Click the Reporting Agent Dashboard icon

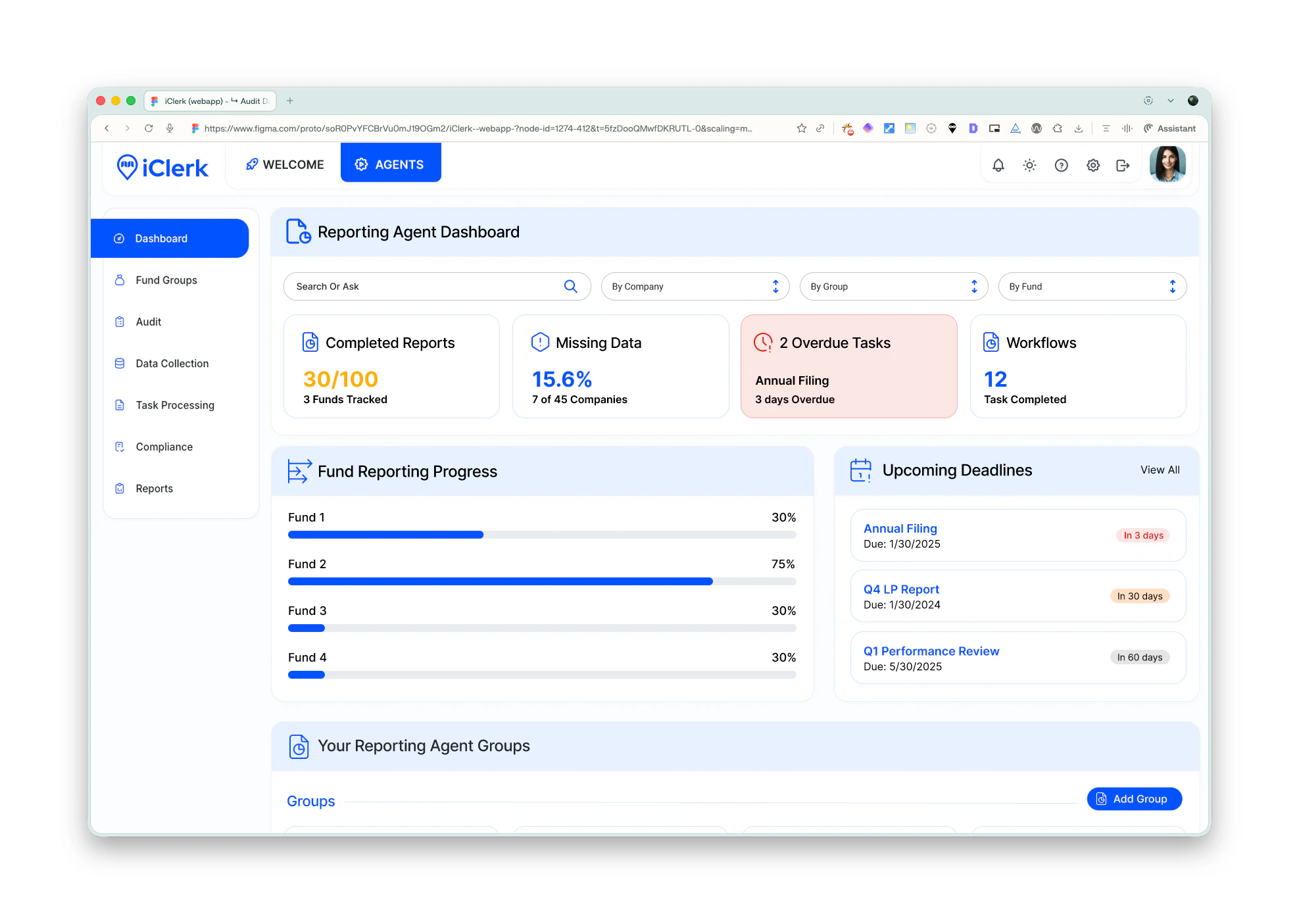point(298,231)
